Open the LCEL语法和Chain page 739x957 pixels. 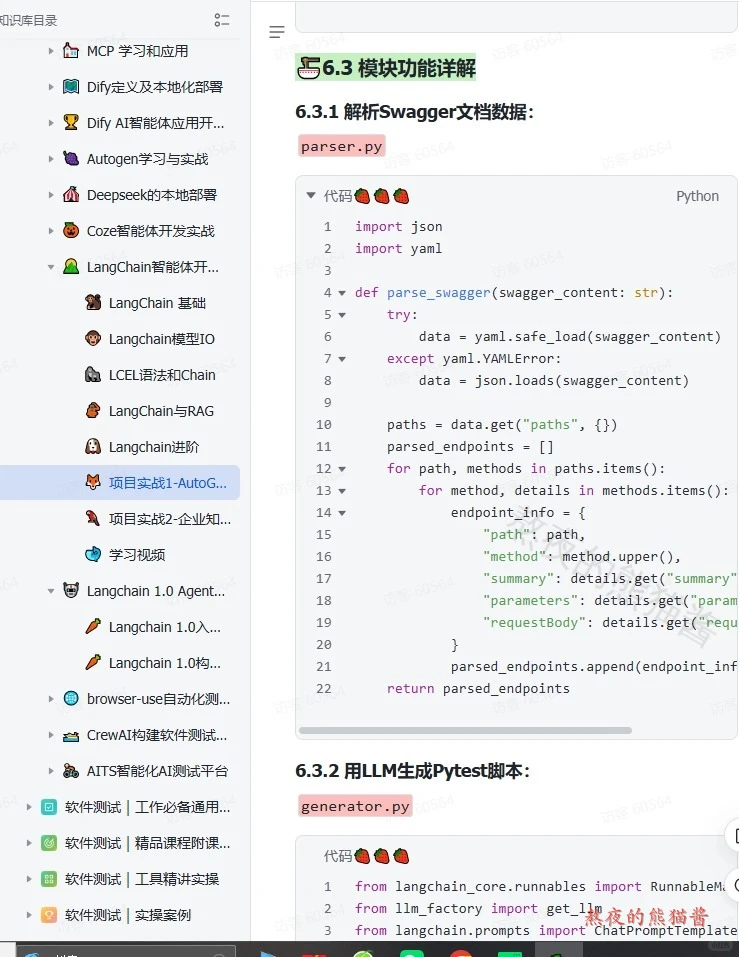pyautogui.click(x=162, y=375)
